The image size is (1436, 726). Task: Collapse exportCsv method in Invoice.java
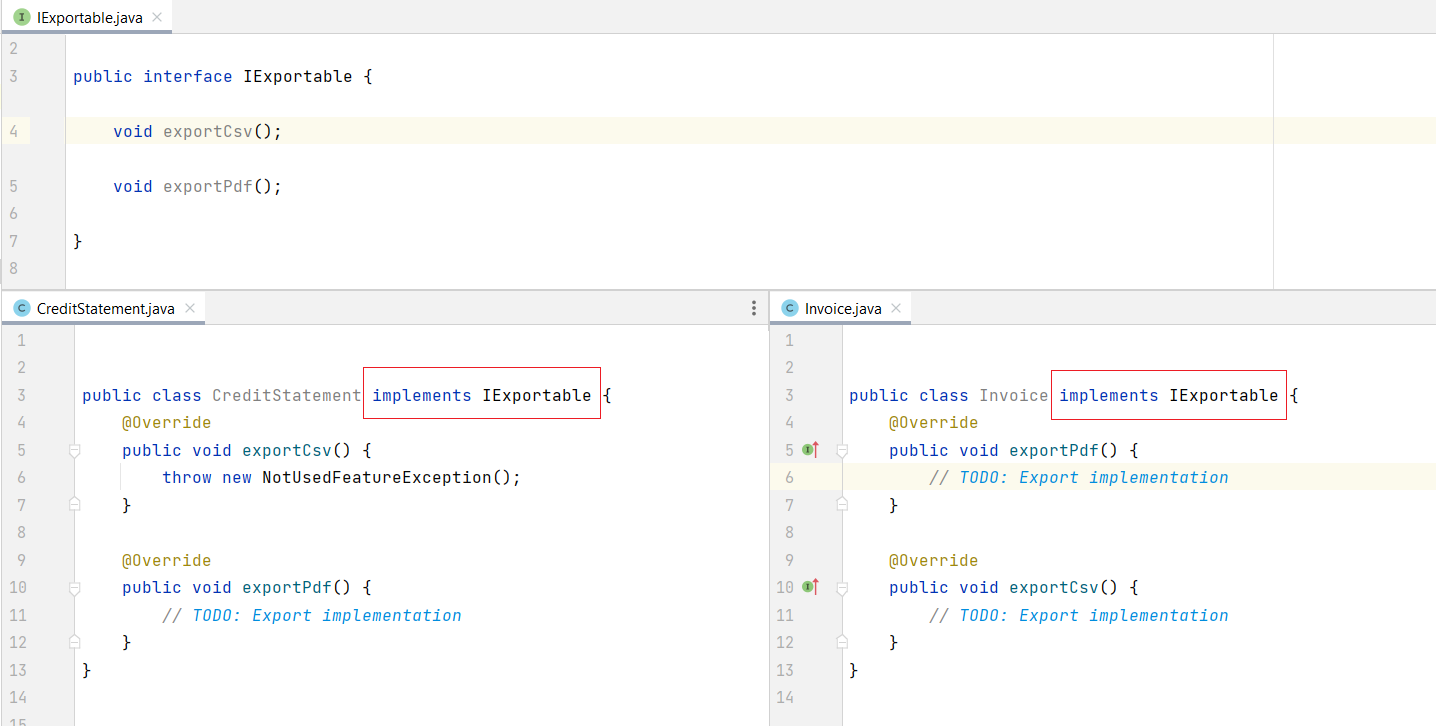point(842,588)
